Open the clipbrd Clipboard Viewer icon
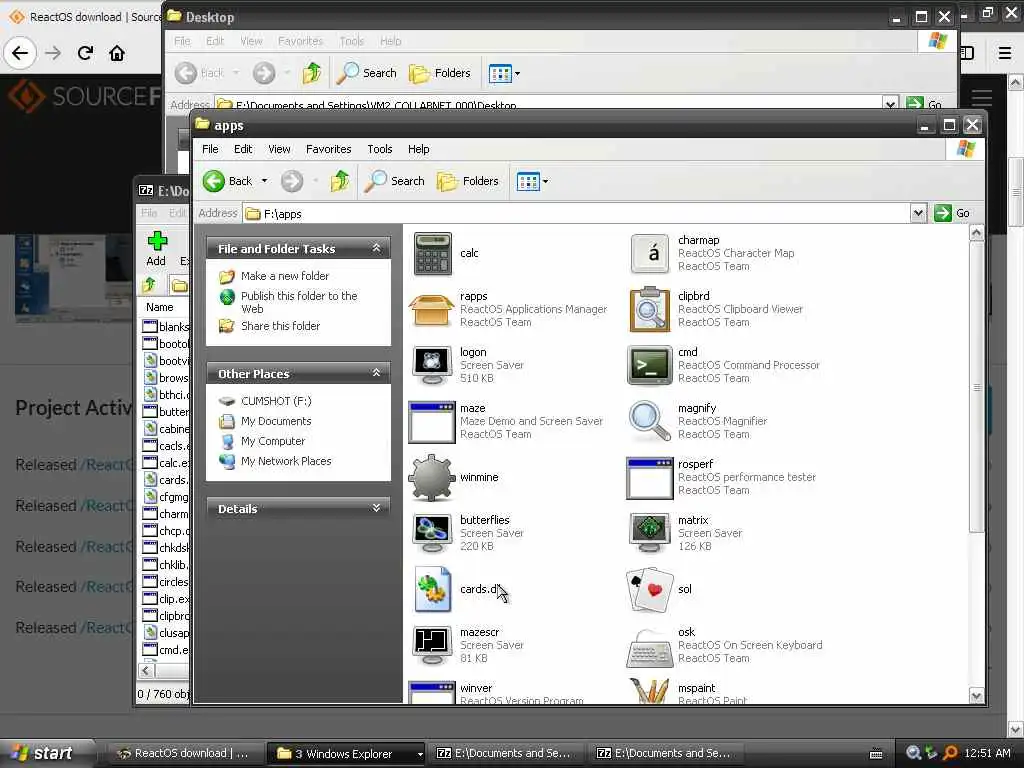 [x=649, y=310]
